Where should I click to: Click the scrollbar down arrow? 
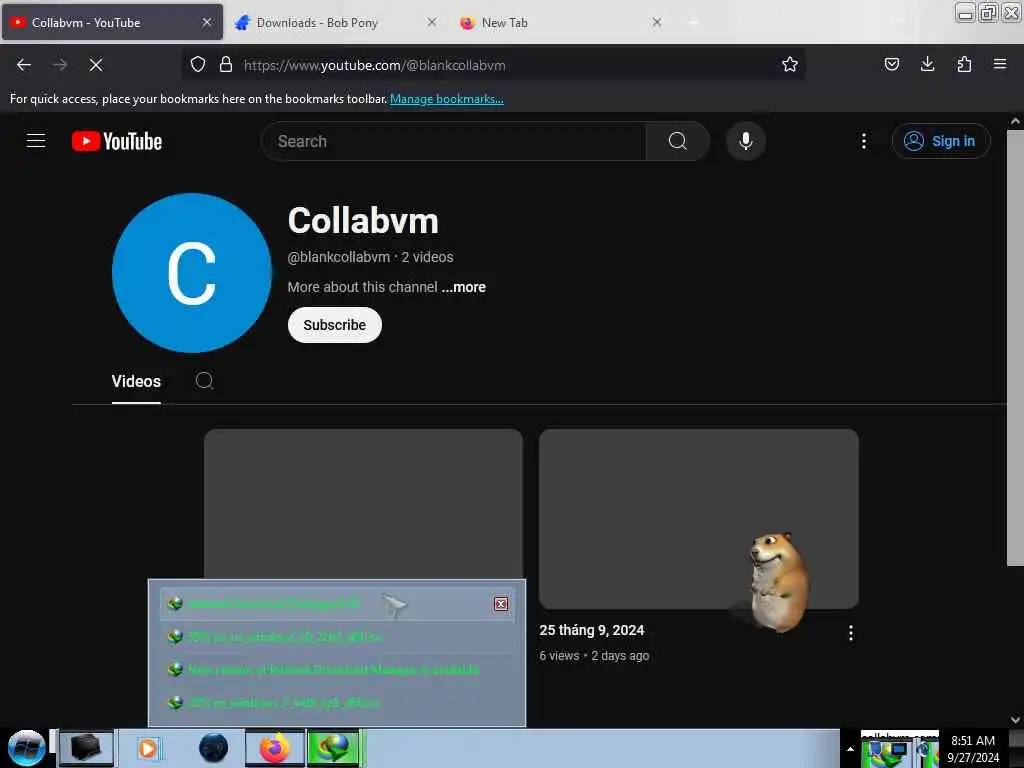point(1014,720)
